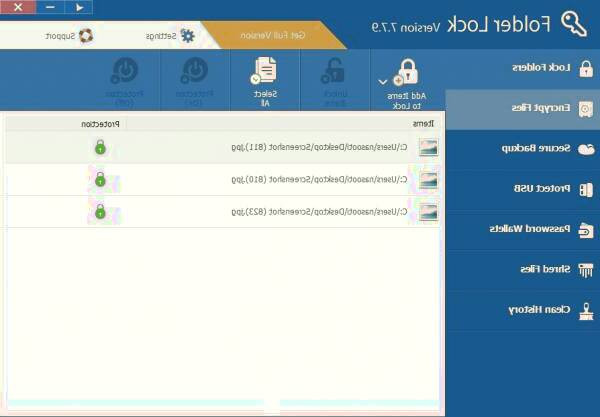This screenshot has width=600, height=417.
Task: Open Settings from the top bar
Action: click(x=170, y=36)
